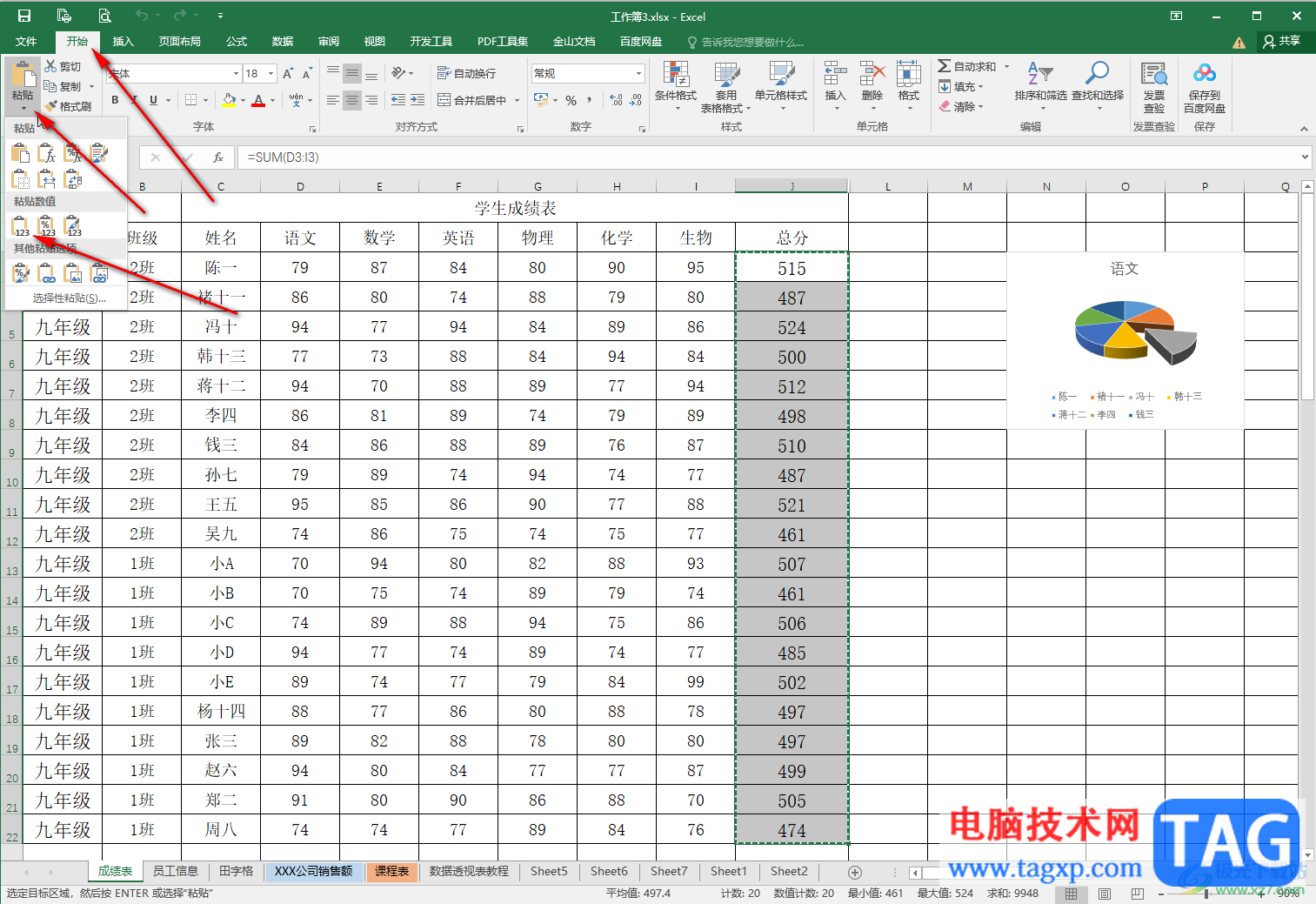1316x904 pixels.
Task: Click the Clear (清除) button
Action: (961, 107)
